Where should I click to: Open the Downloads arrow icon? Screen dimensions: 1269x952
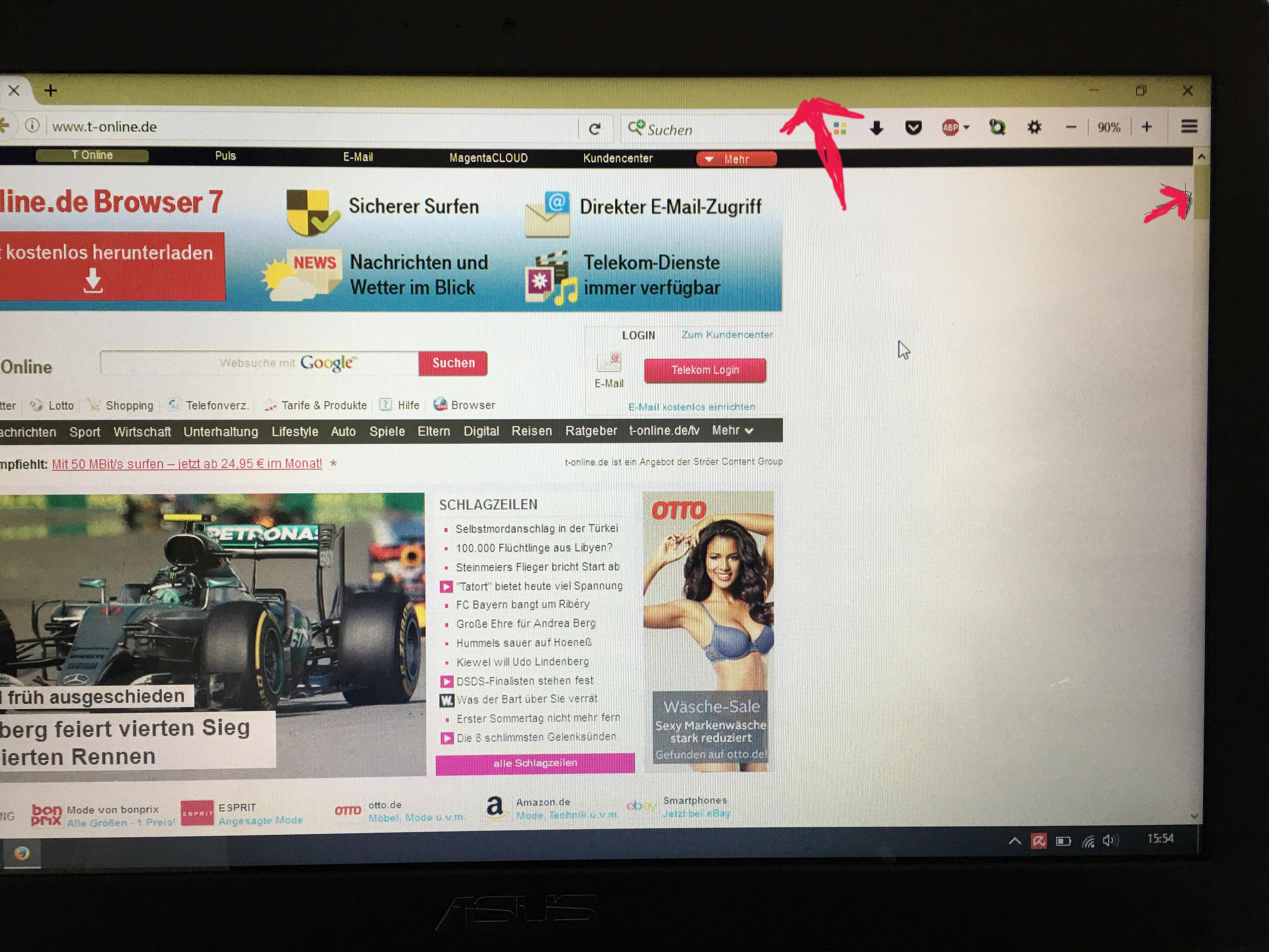[876, 128]
